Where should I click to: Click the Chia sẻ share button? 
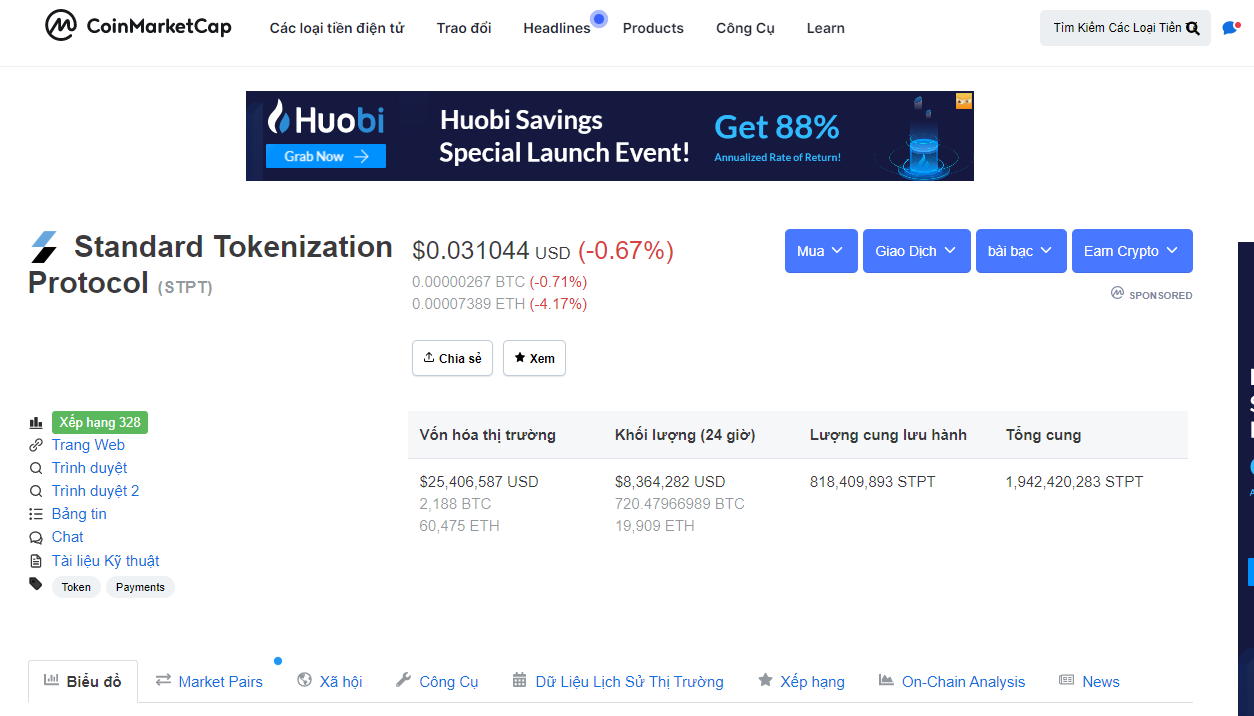coord(452,358)
